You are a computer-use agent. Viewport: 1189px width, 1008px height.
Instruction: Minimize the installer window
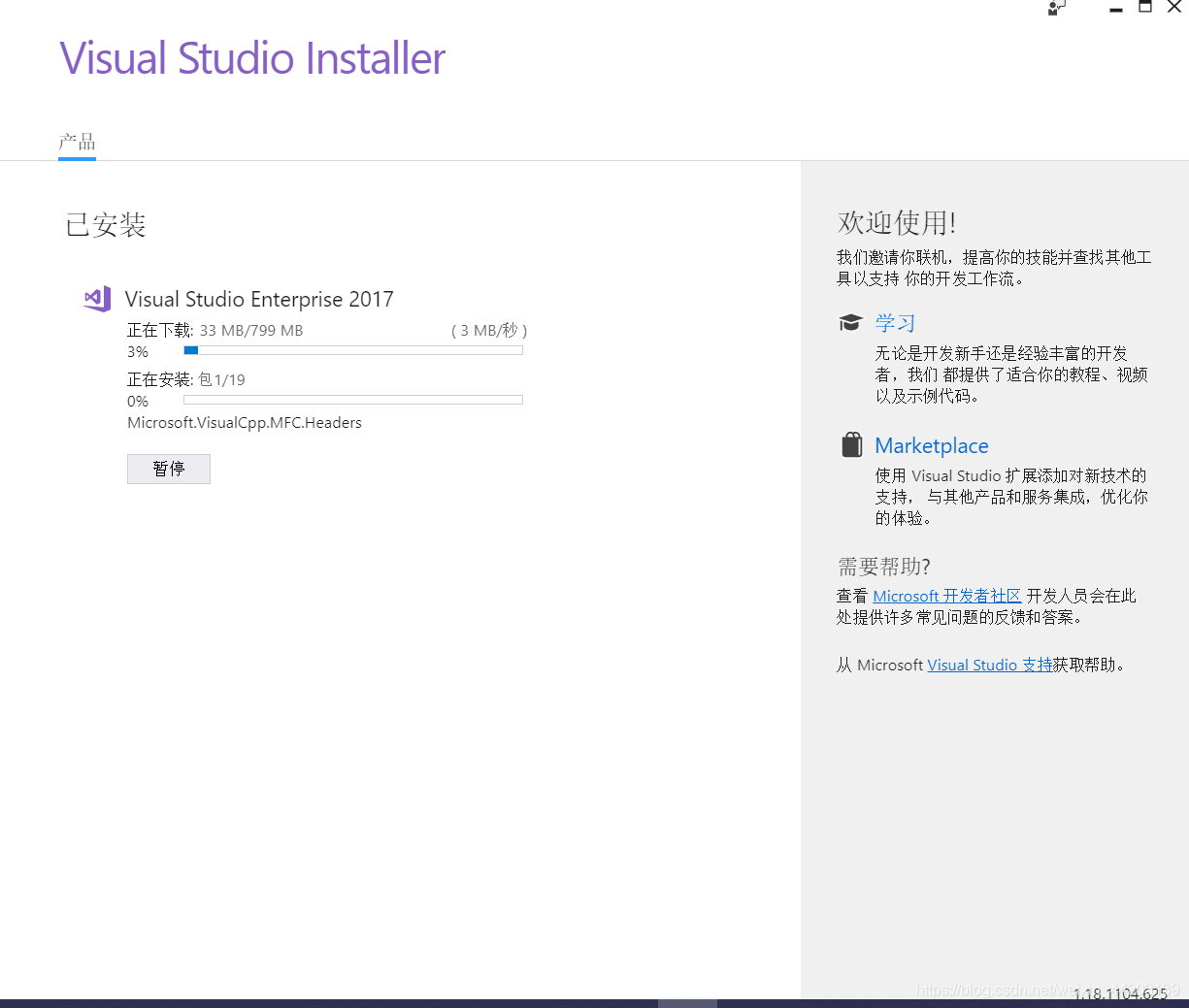coord(1116,8)
